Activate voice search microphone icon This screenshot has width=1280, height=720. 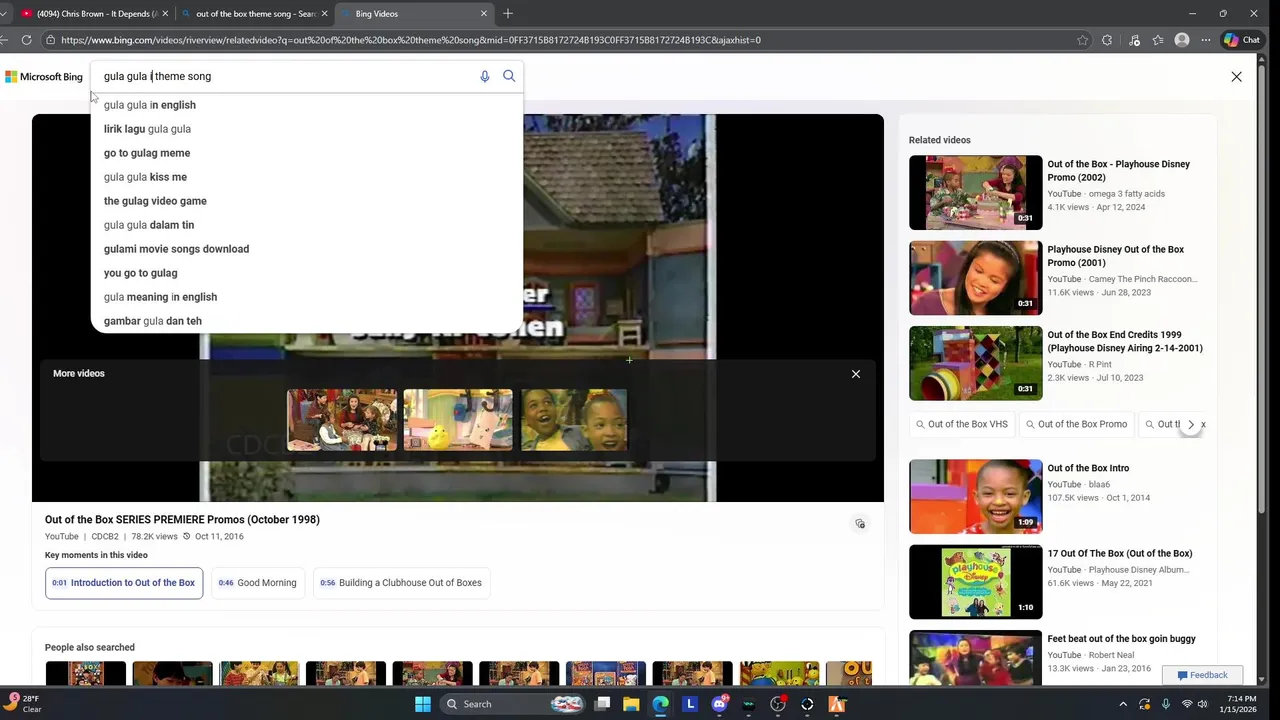[x=485, y=76]
